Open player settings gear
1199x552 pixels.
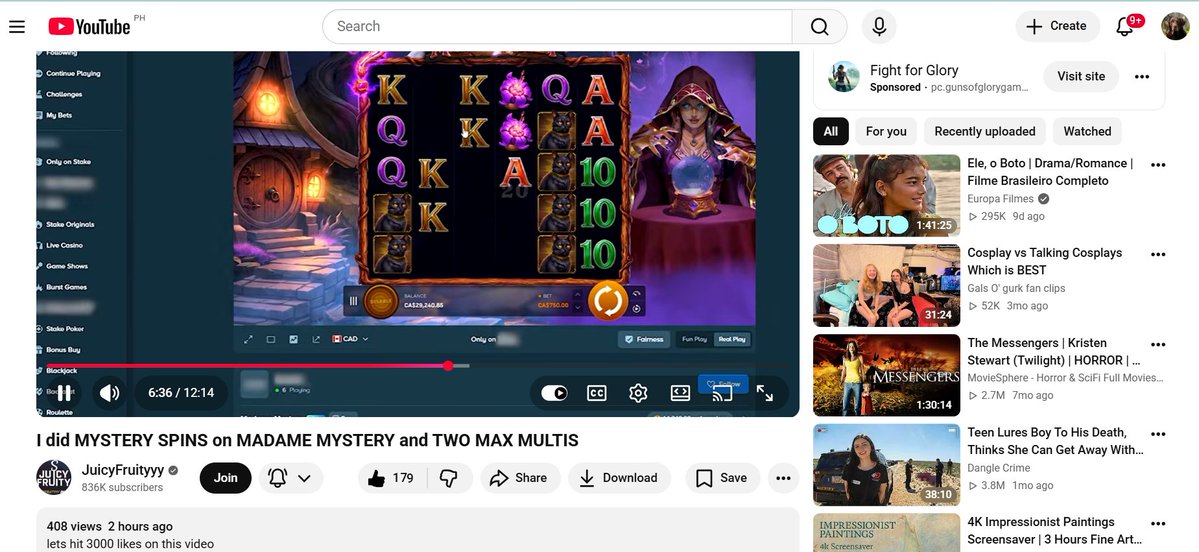[638, 393]
